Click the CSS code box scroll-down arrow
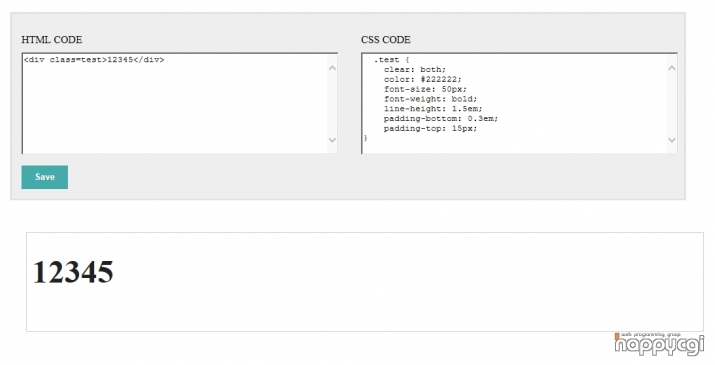 (x=672, y=140)
